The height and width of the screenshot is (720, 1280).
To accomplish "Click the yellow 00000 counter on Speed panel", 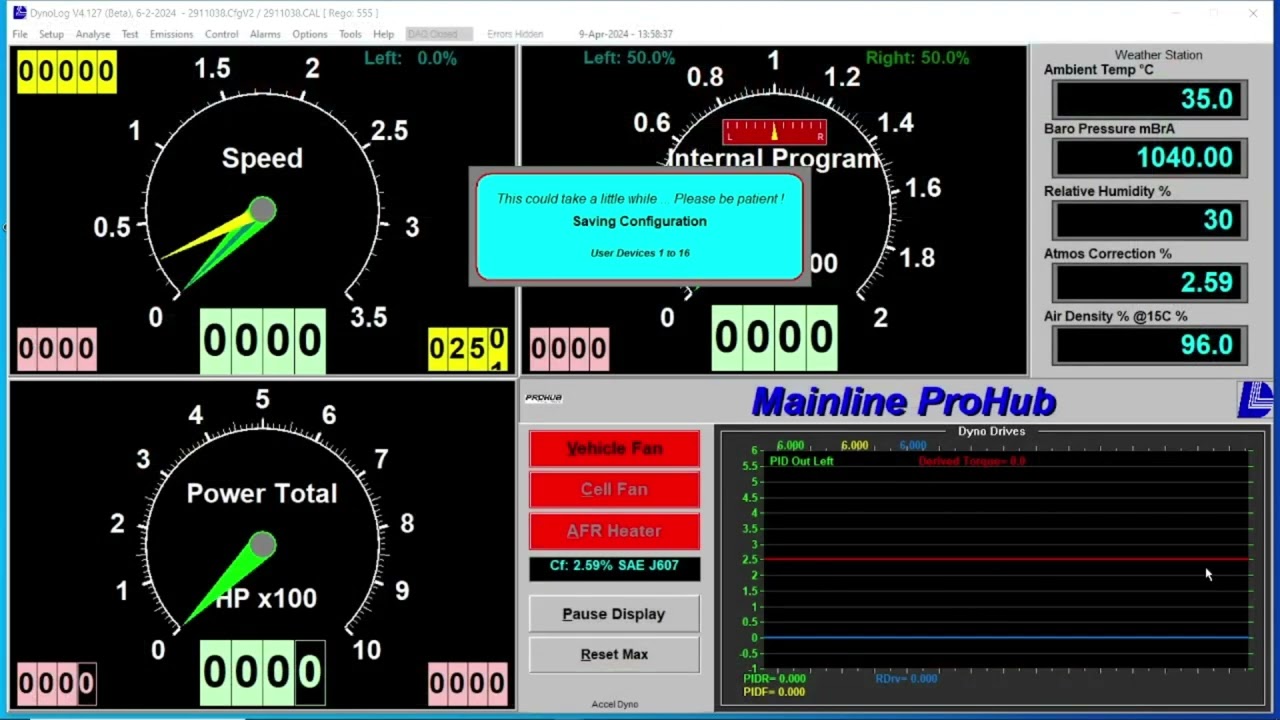I will coord(66,71).
